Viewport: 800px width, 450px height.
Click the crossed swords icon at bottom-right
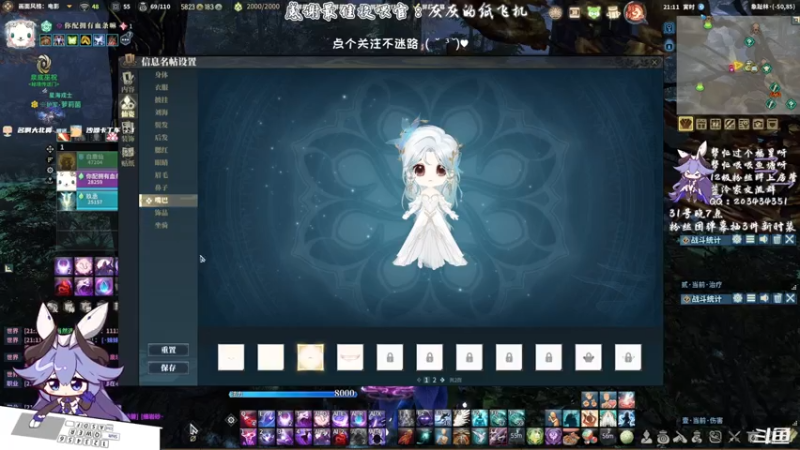tap(734, 437)
